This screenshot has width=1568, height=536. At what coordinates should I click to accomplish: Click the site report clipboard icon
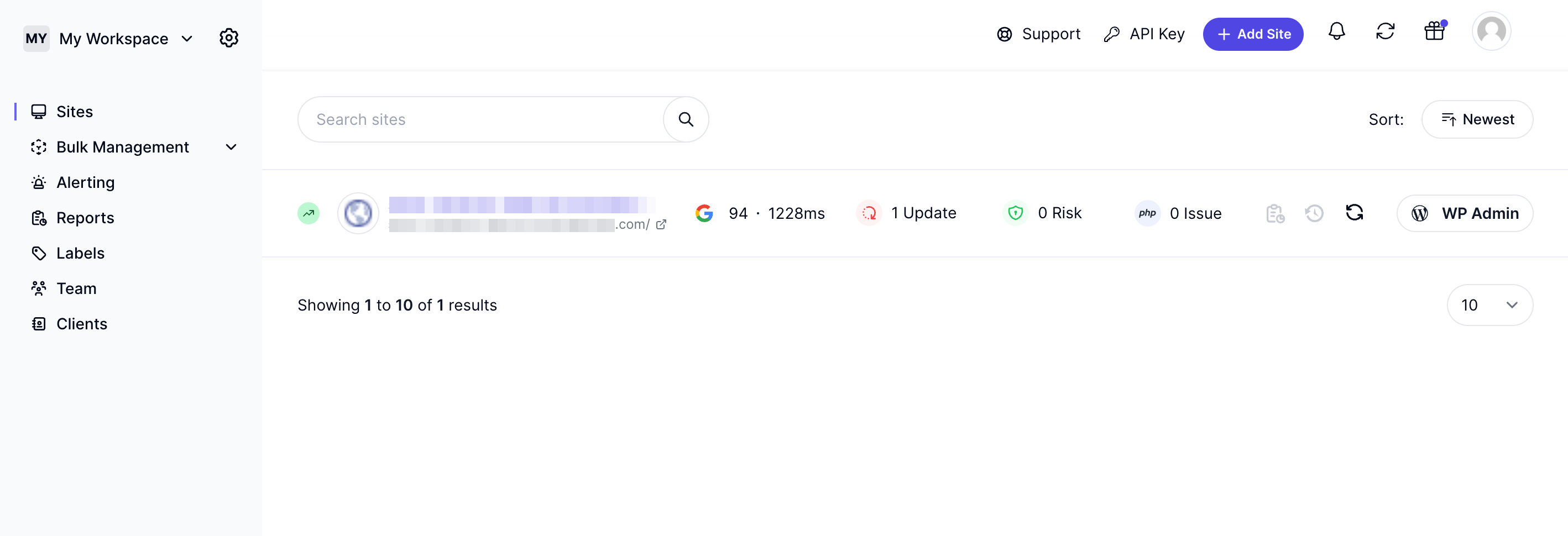click(1274, 213)
